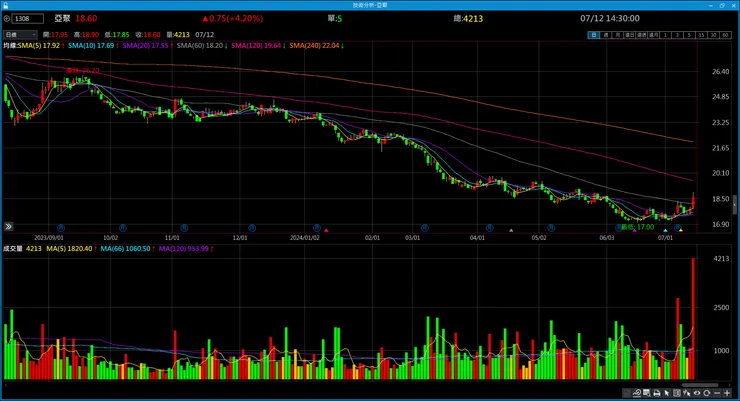This screenshot has height=401, width=740.
Task: Click the printer icon in bottom toolbar
Action: point(657,393)
